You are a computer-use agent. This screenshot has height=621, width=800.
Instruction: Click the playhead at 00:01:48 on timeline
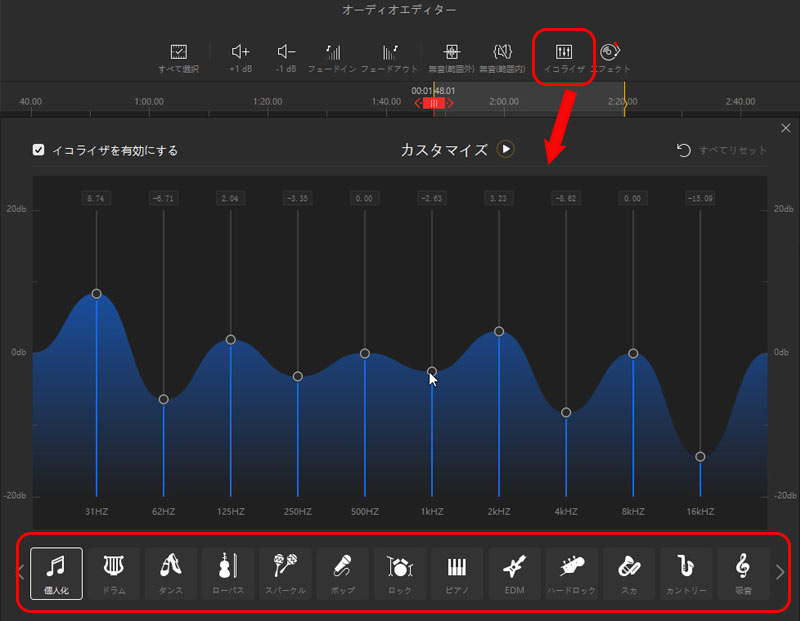pos(434,101)
